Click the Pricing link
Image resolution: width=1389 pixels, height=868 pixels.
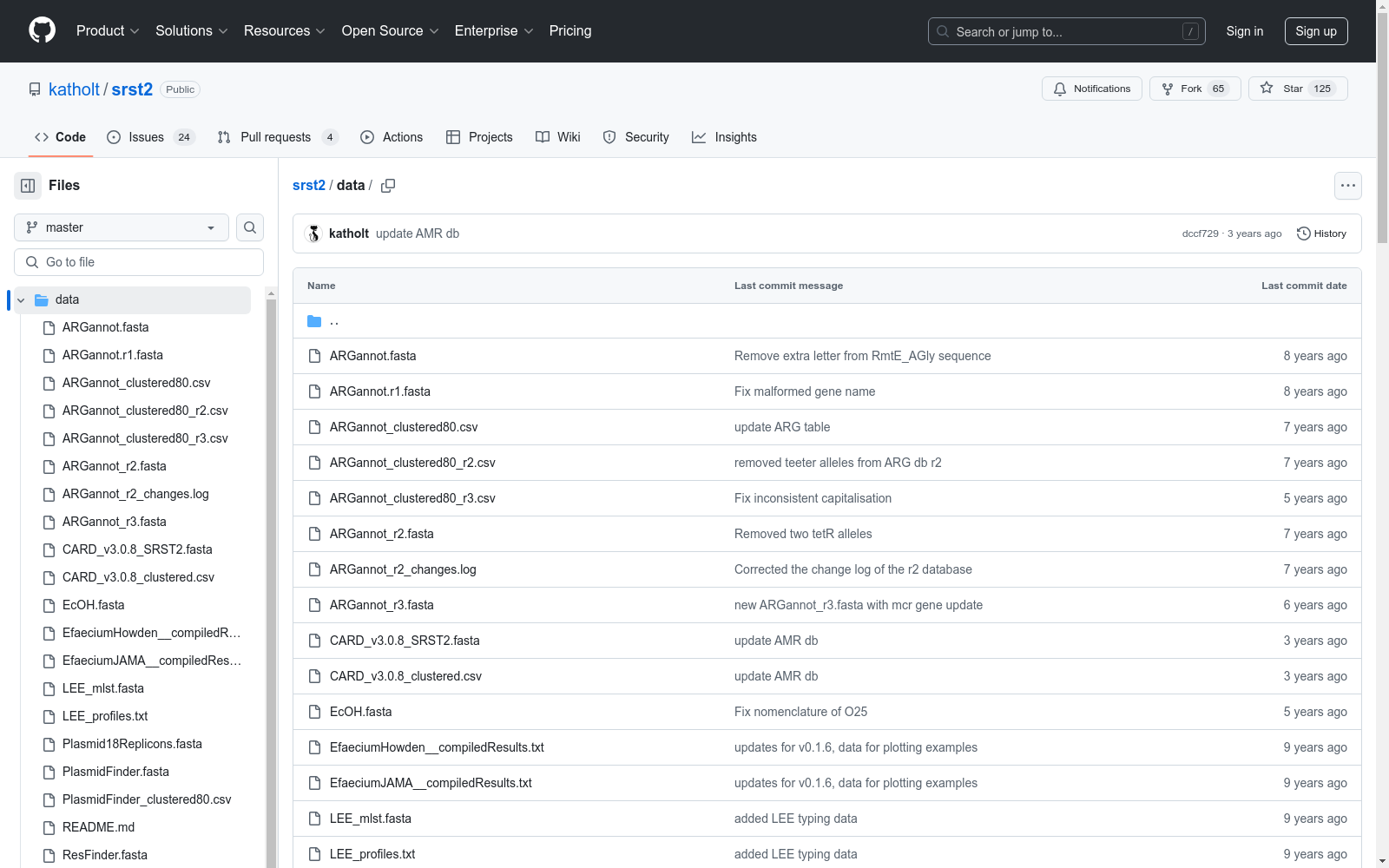[x=570, y=30]
